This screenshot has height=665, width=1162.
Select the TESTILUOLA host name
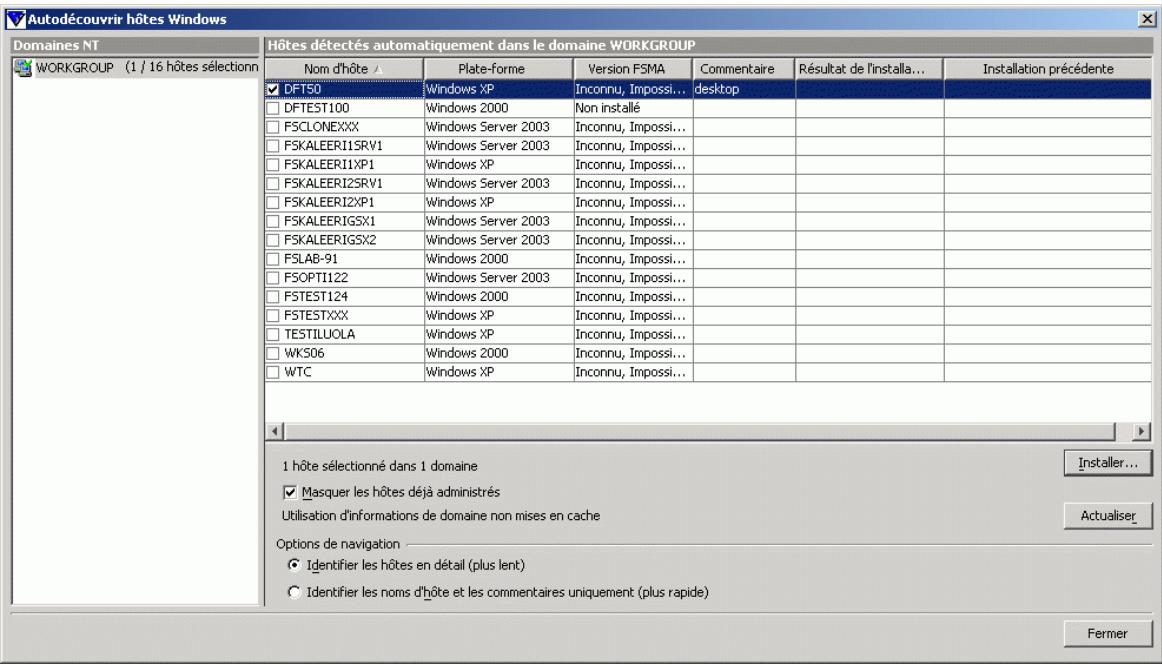319,334
